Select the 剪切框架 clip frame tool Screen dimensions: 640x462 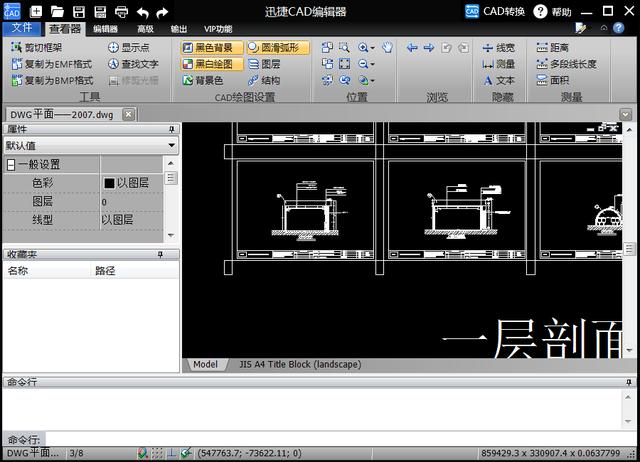(x=37, y=47)
